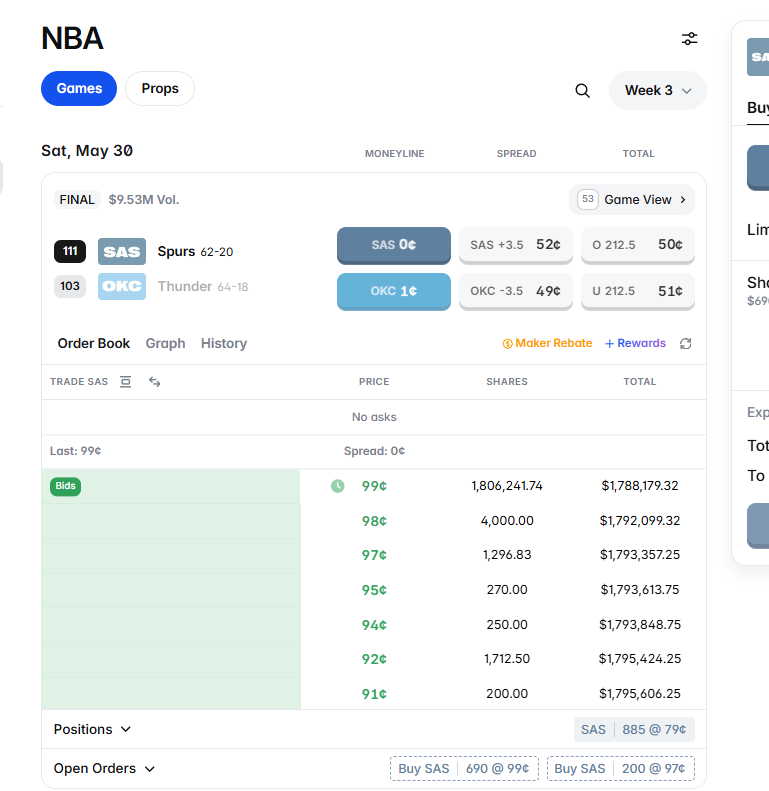Image resolution: width=769 pixels, height=791 pixels.
Task: Open the Graph tab
Action: (x=166, y=344)
